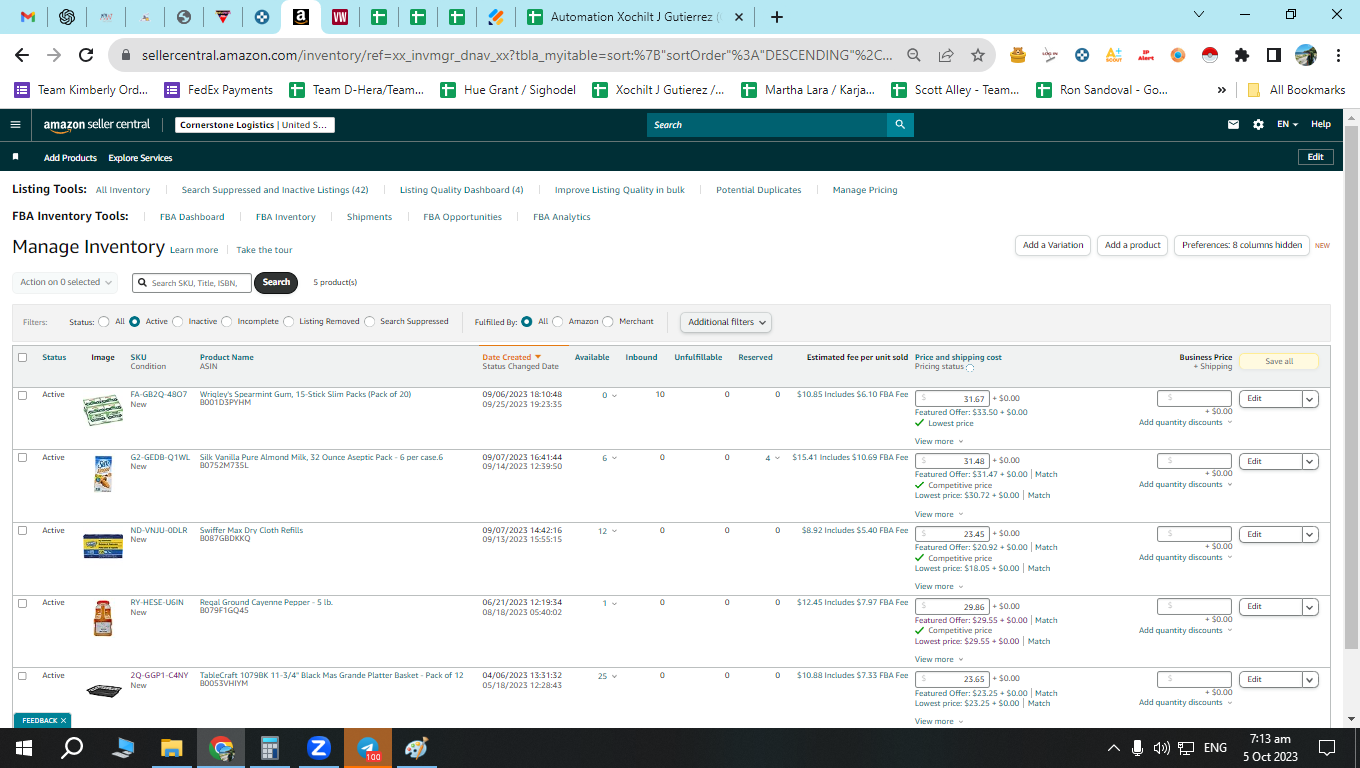Open Paint from the taskbar
This screenshot has height=768, width=1360.
416,748
